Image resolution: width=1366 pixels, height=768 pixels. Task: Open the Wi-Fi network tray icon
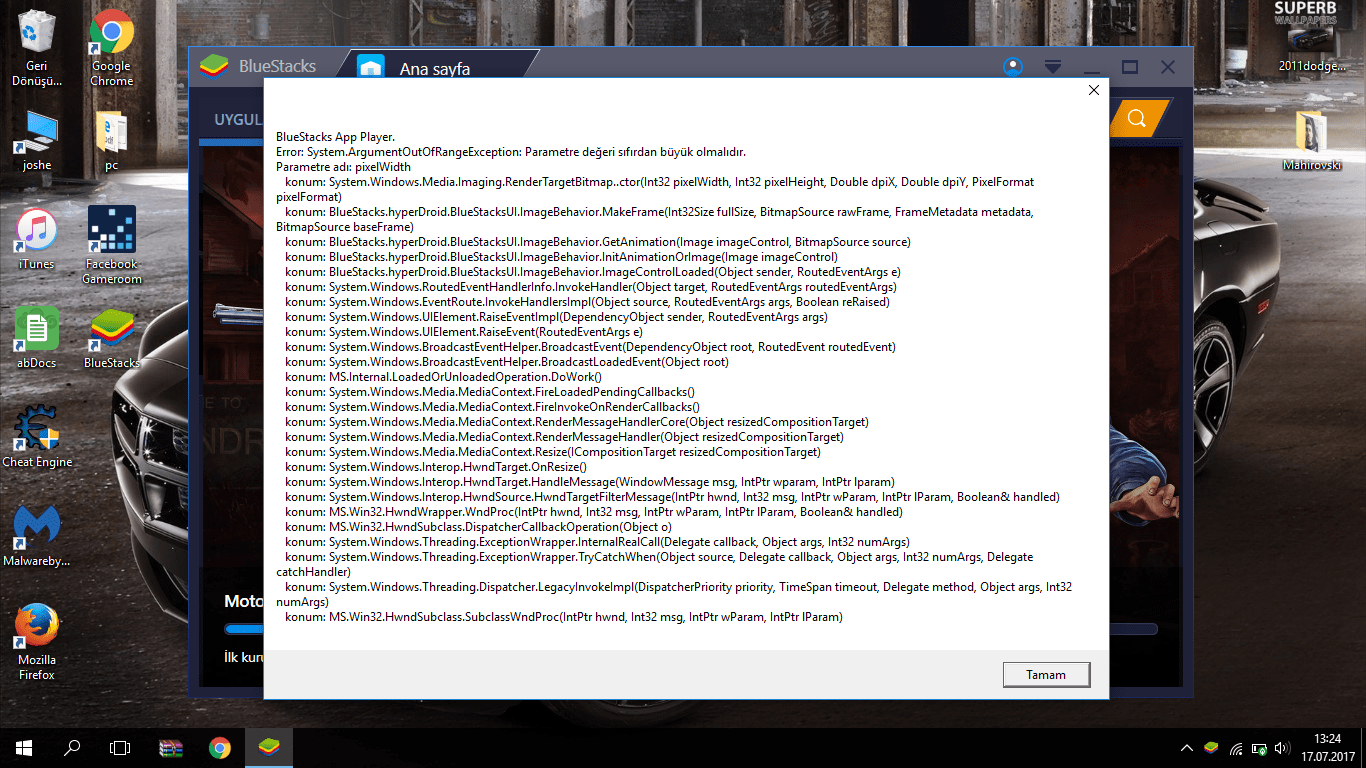(1236, 748)
